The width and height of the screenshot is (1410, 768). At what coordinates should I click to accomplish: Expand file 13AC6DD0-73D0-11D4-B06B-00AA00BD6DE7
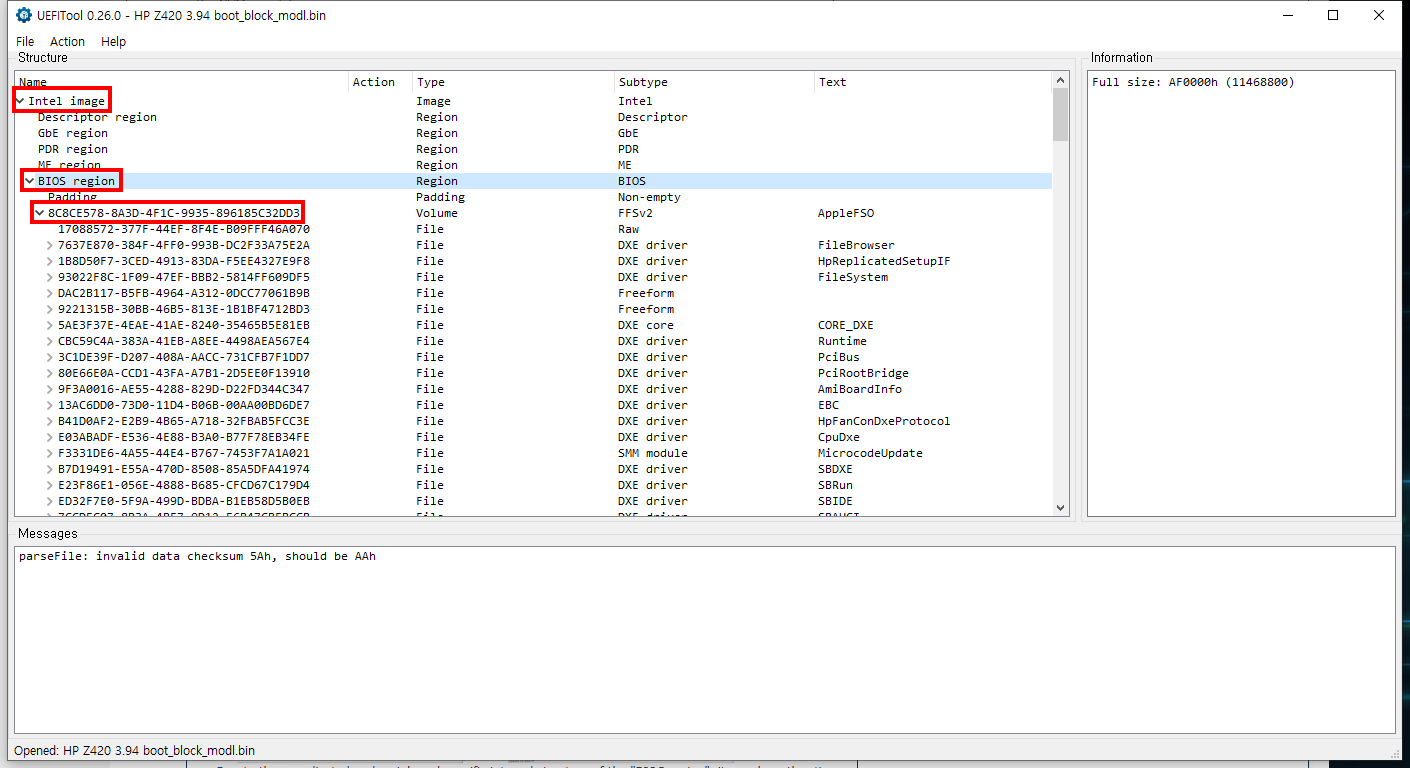tap(51, 405)
